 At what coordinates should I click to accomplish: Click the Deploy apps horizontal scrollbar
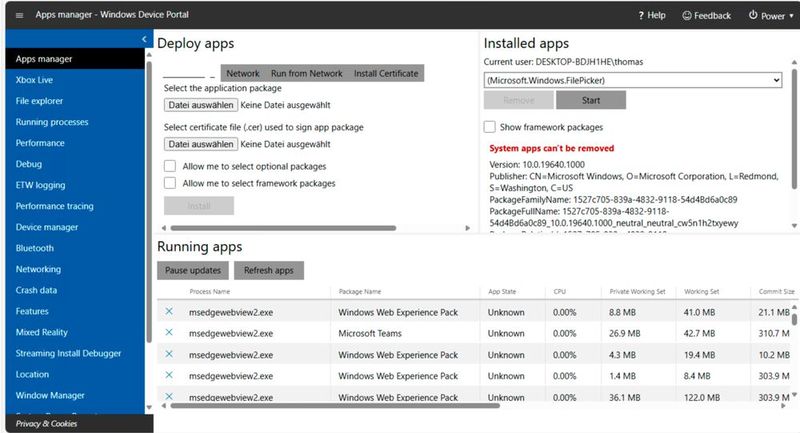coord(283,228)
